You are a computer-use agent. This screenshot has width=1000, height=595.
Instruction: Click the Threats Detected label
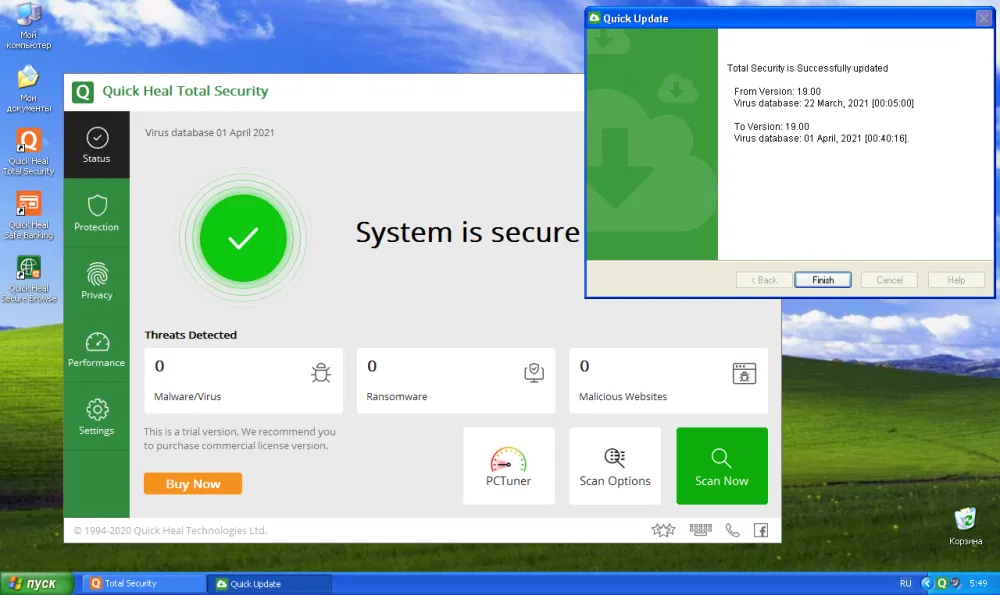tap(191, 335)
